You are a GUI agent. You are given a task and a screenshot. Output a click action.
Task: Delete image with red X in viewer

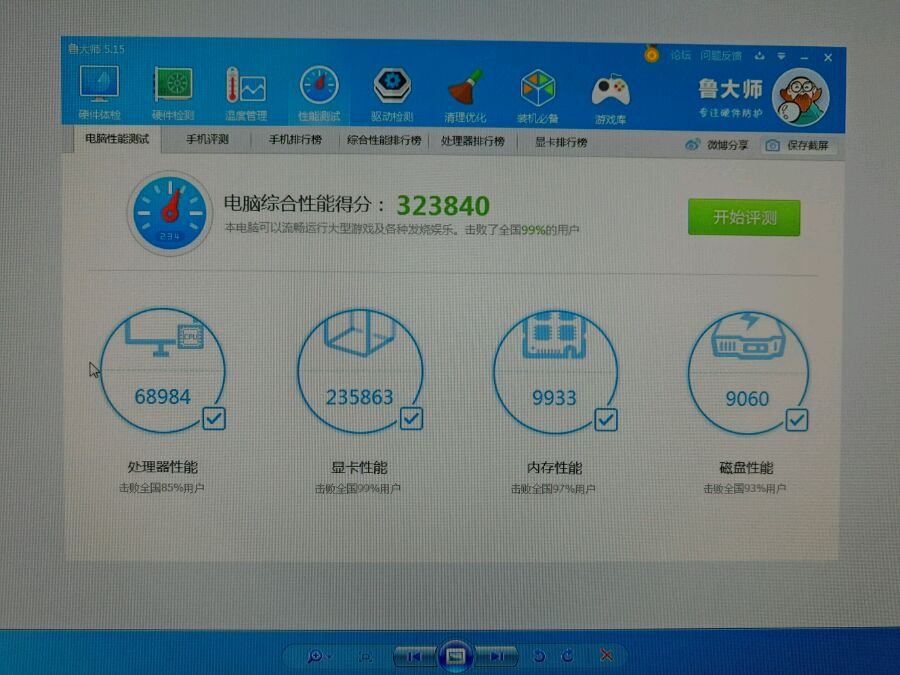[606, 655]
